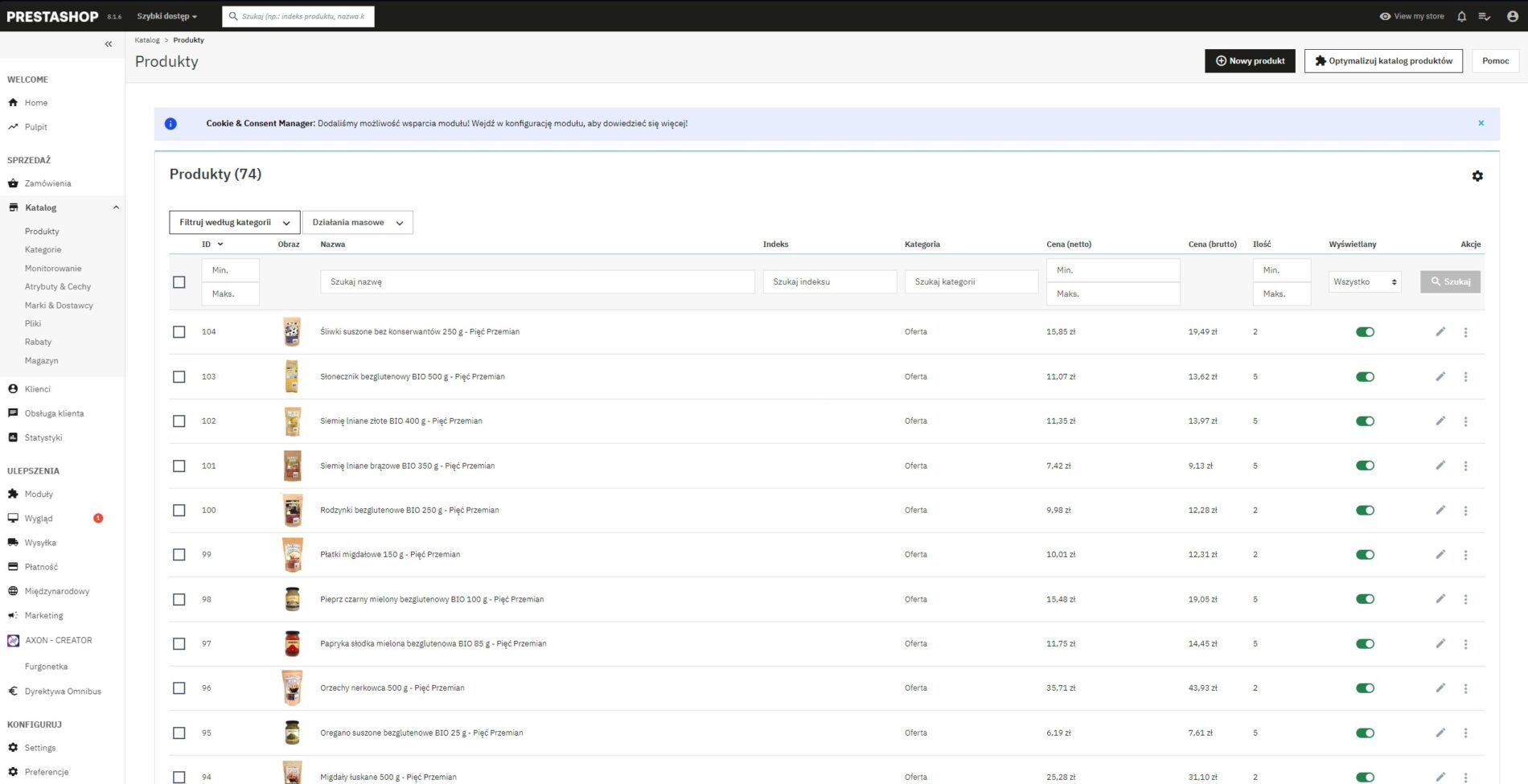The width and height of the screenshot is (1528, 784).
Task: Click the top search bar field
Action: 298,16
